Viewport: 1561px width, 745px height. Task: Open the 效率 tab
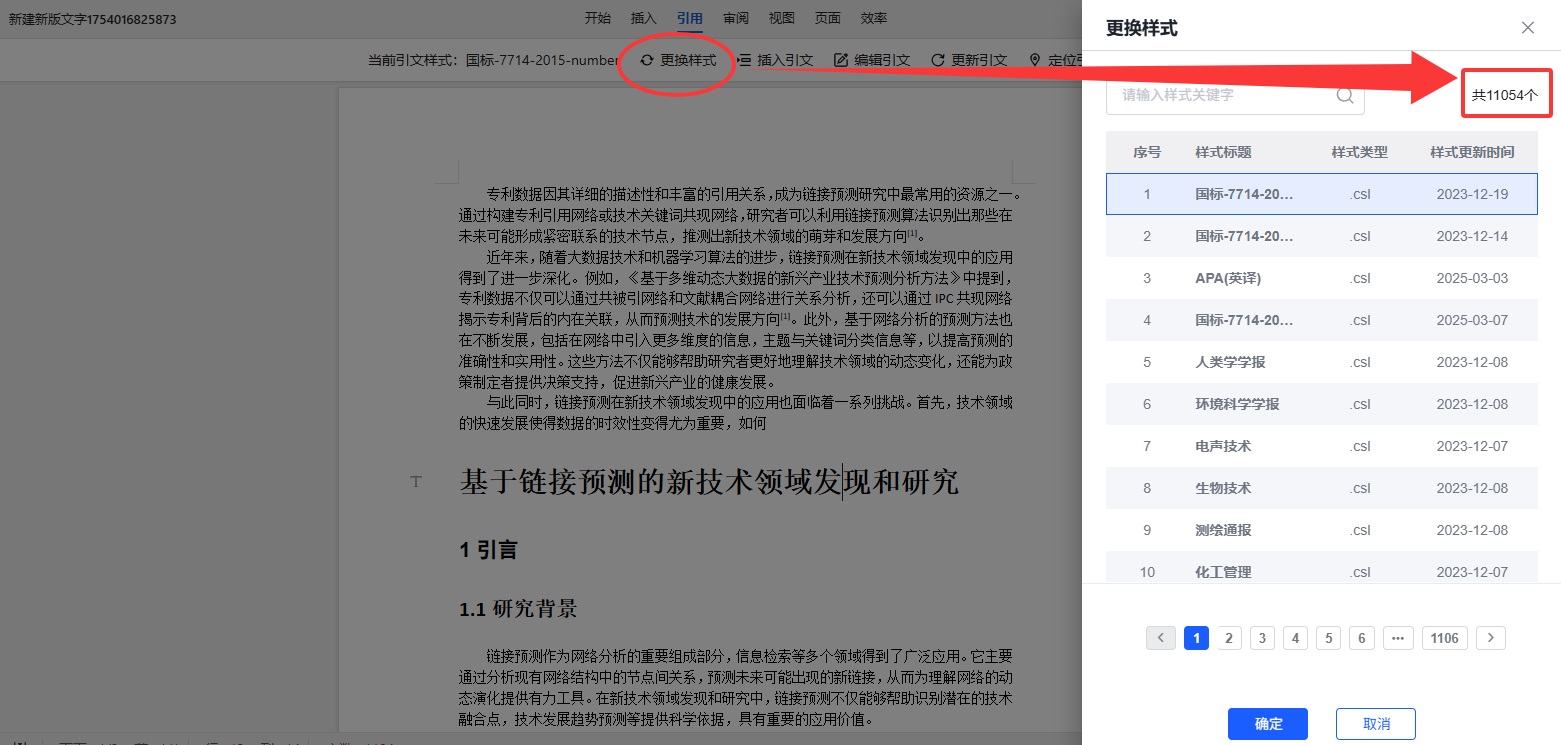point(873,18)
